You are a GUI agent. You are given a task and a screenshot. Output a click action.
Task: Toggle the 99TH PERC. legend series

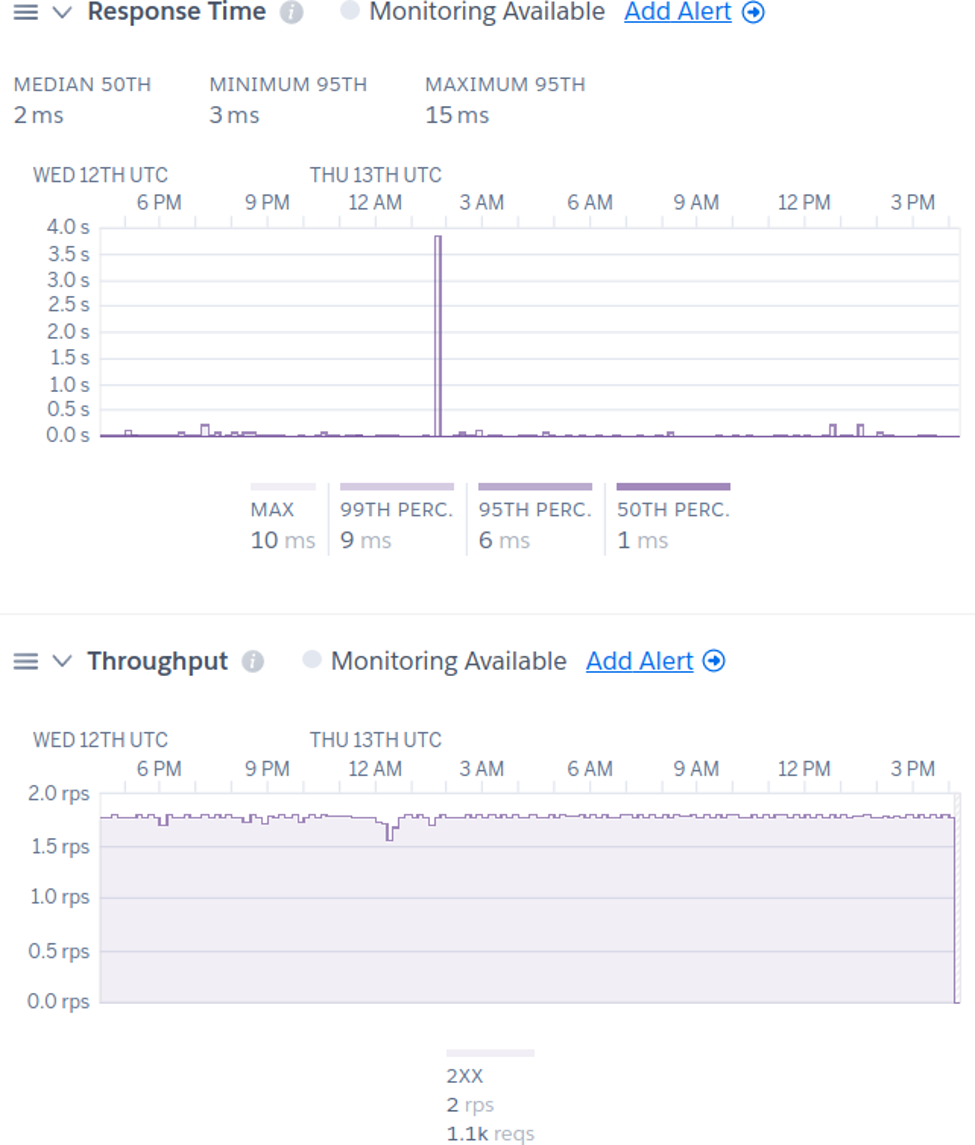tap(396, 510)
